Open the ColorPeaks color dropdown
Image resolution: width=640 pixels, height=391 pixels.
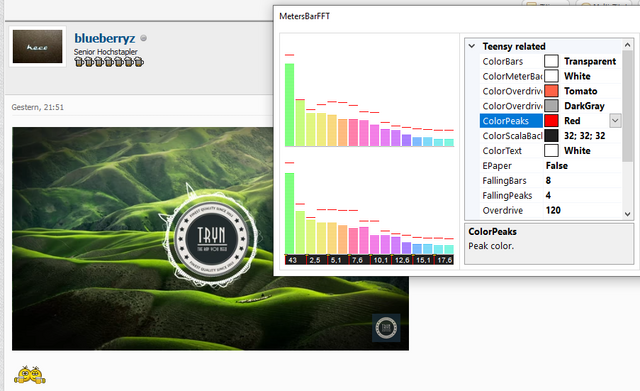point(615,121)
